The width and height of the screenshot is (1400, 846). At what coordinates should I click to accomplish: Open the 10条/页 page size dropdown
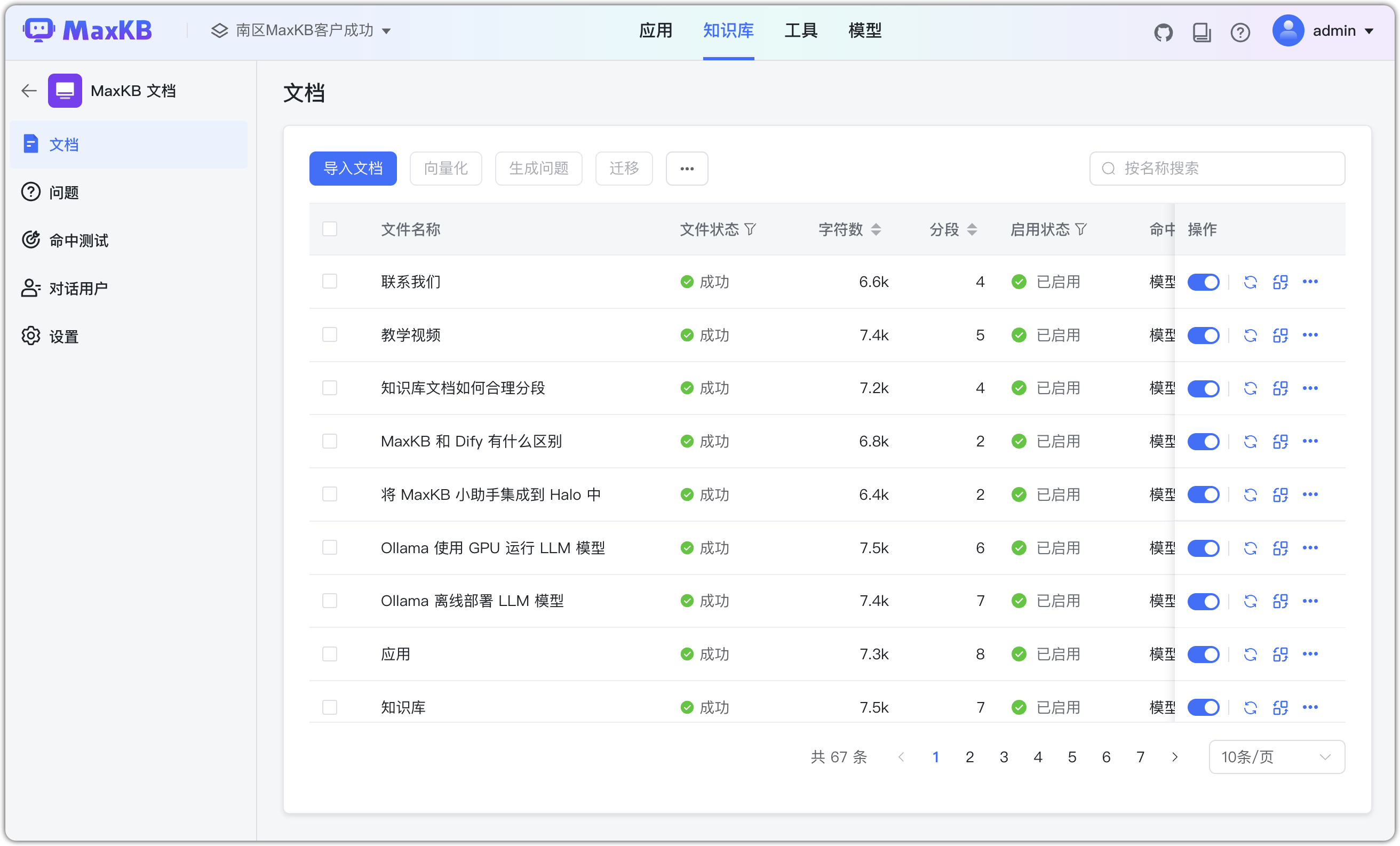pos(1276,757)
